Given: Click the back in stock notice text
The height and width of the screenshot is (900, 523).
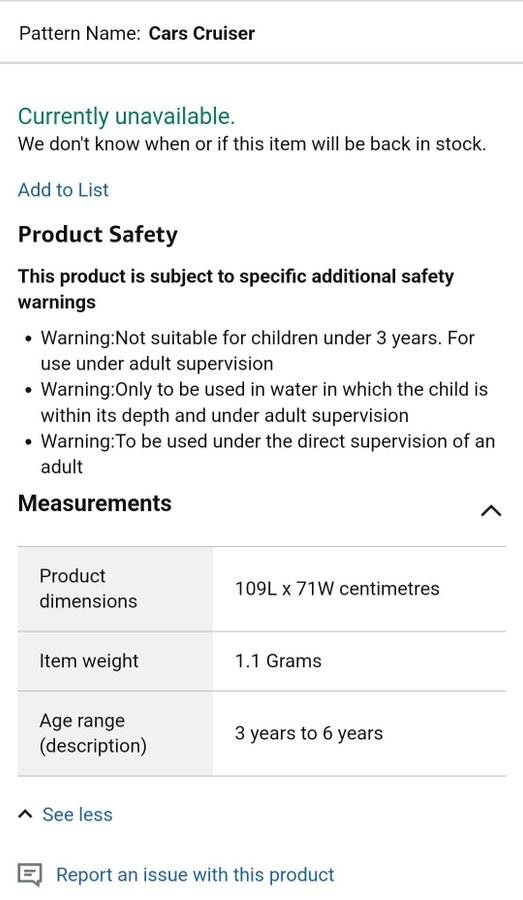Looking at the screenshot, I should [x=252, y=143].
